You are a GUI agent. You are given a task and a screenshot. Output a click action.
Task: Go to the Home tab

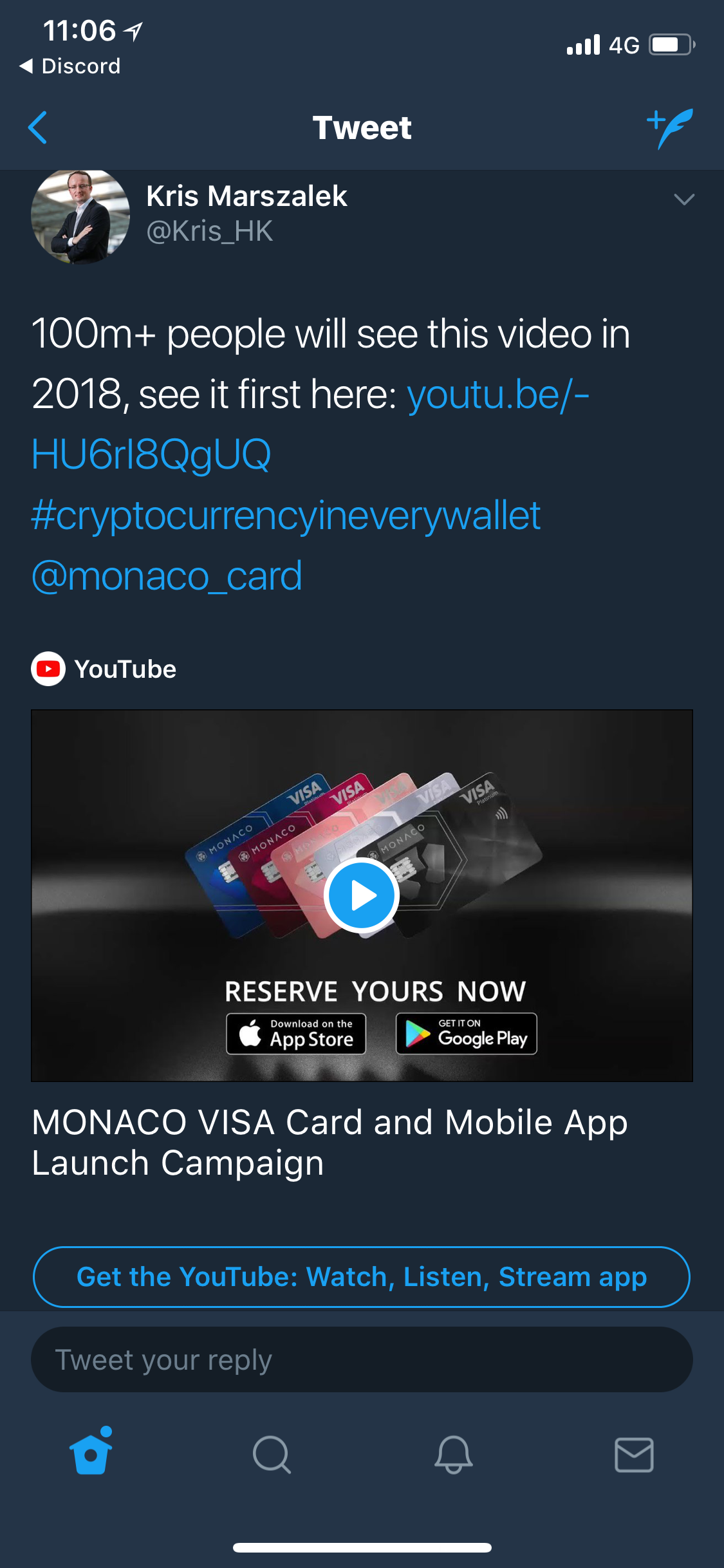pyautogui.click(x=91, y=1453)
